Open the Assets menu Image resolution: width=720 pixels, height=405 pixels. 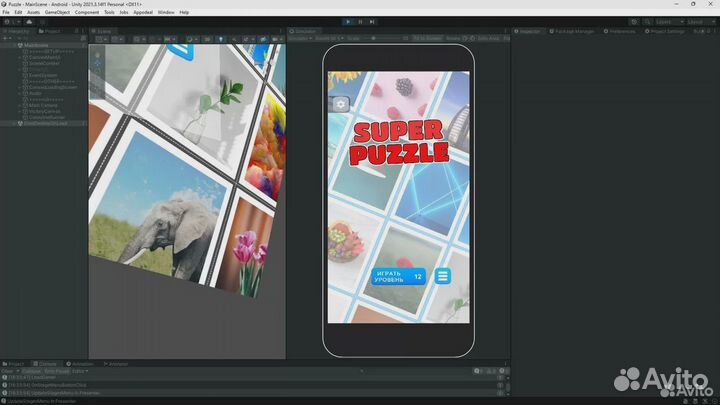coord(34,12)
